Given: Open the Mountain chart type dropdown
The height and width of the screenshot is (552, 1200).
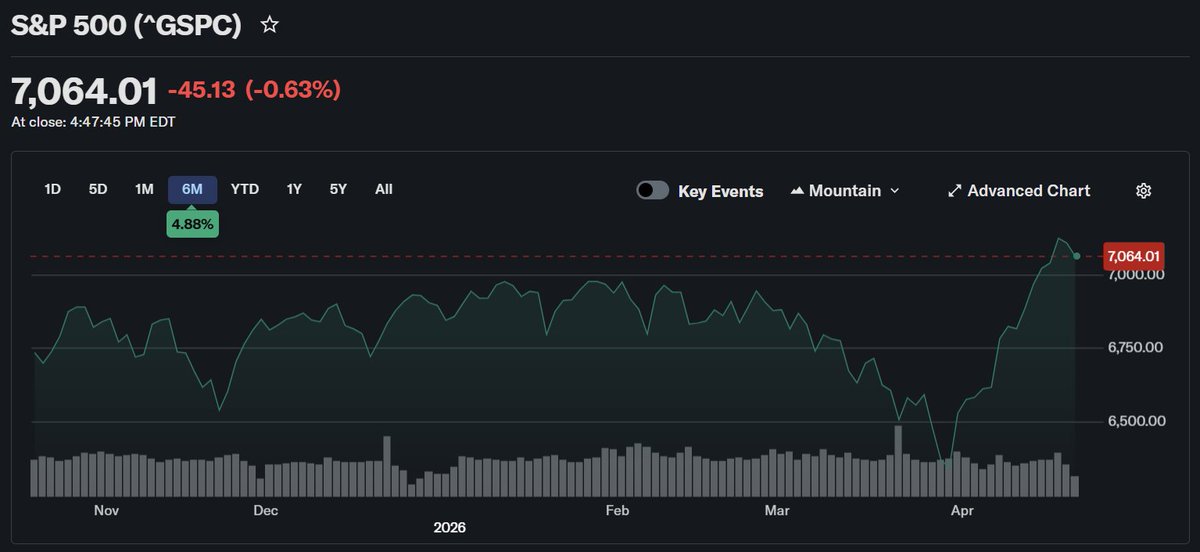Looking at the screenshot, I should [x=845, y=190].
